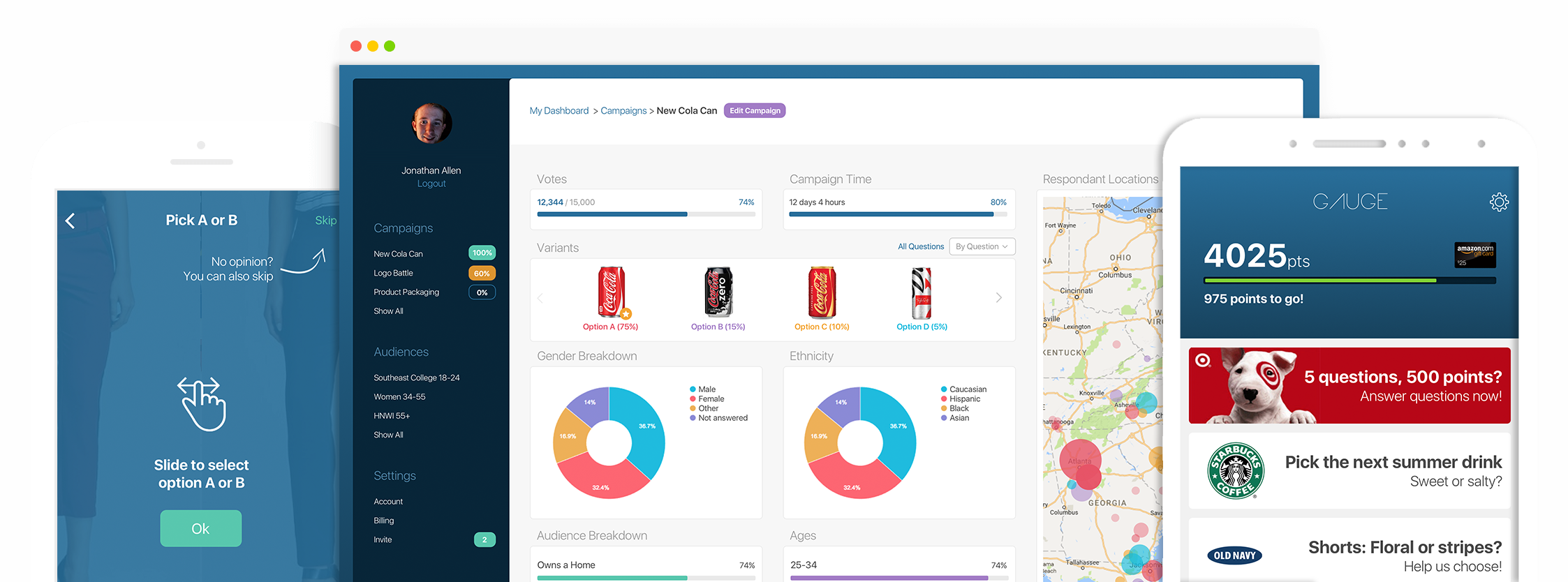Viewport: 1568px width, 582px height.
Task: Show previous variants with left chevron
Action: (x=540, y=298)
